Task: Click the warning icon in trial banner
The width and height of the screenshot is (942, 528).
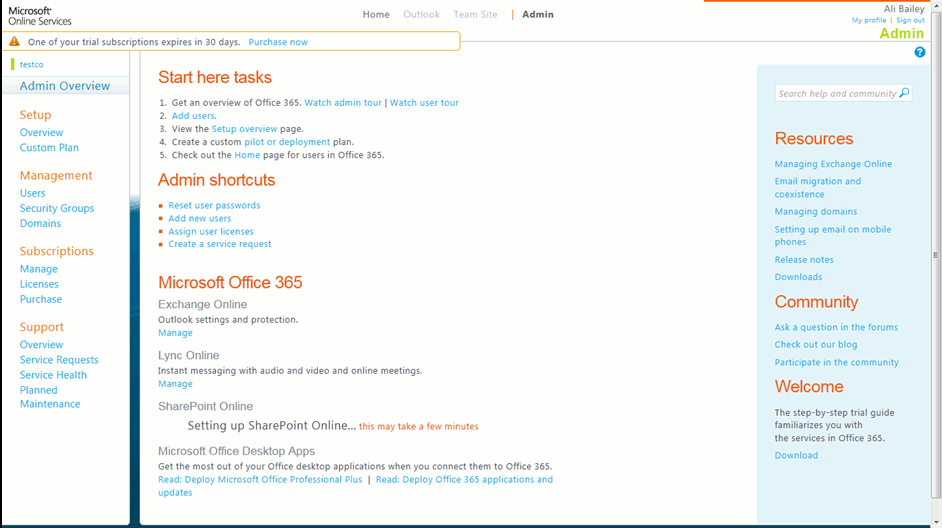Action: [x=14, y=42]
